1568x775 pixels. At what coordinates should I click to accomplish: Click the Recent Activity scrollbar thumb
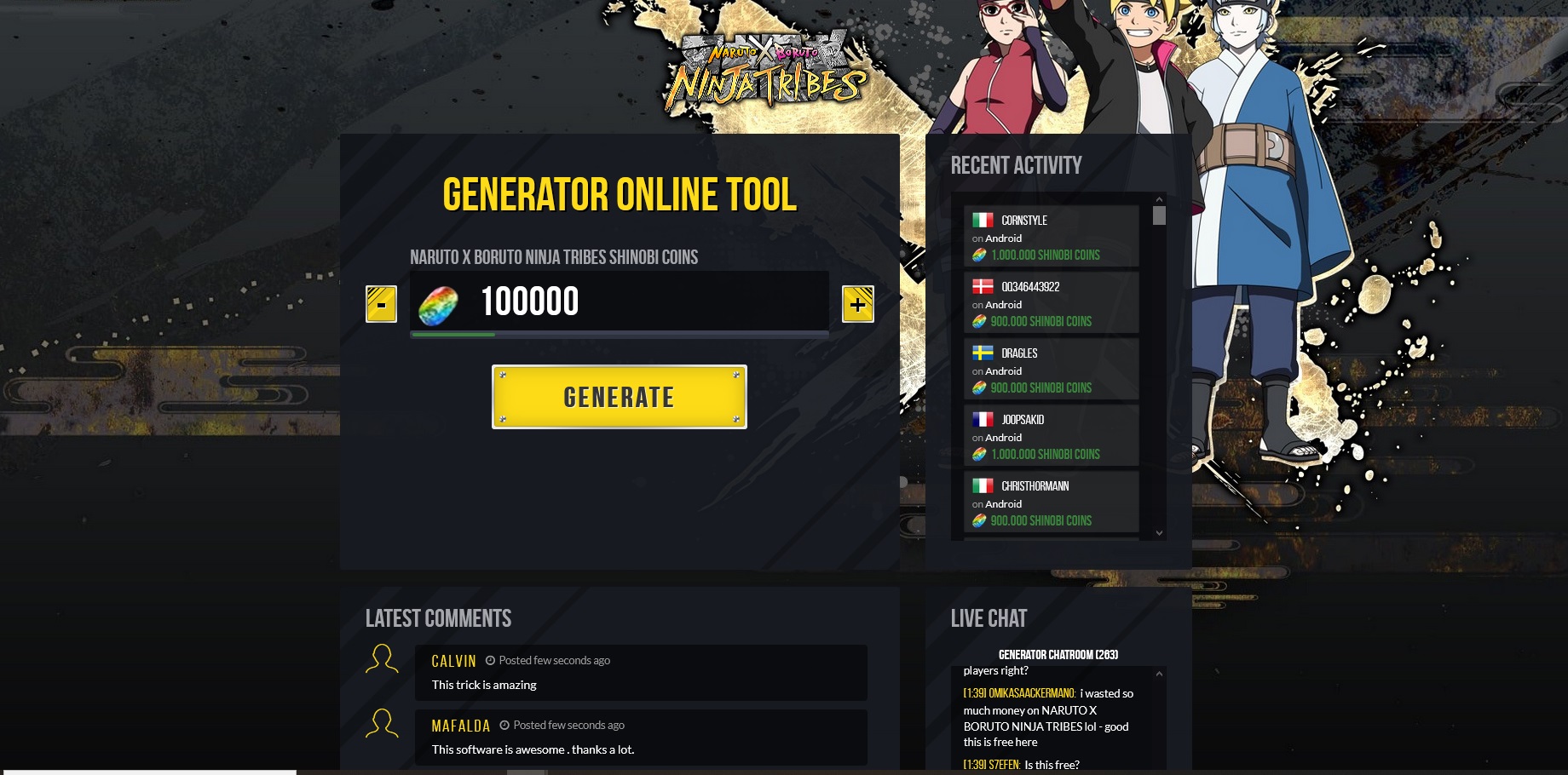pyautogui.click(x=1159, y=215)
